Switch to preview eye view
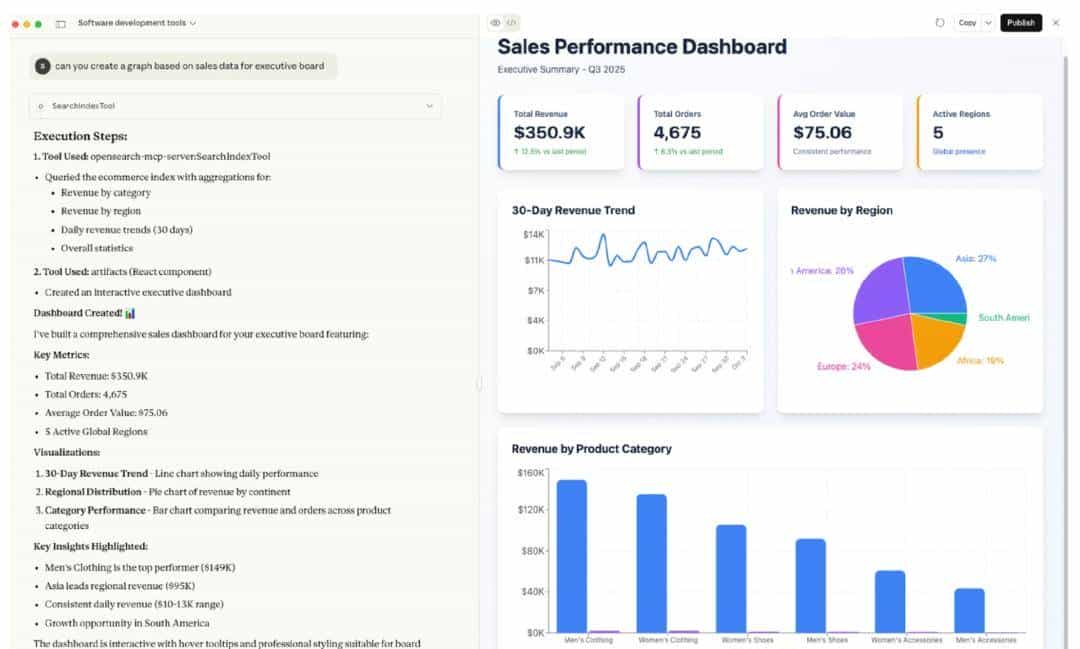The image size is (1080, 649). [496, 22]
